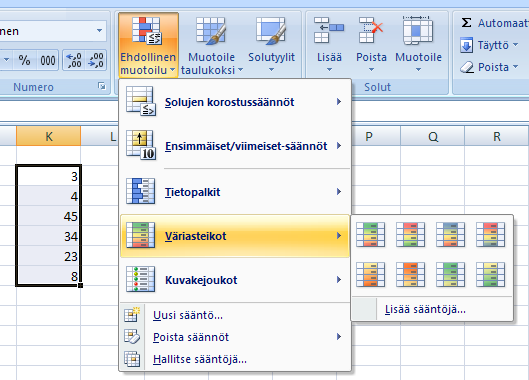Click the Solutyylit cell styles icon
Image resolution: width=529 pixels, height=380 pixels.
click(x=271, y=45)
